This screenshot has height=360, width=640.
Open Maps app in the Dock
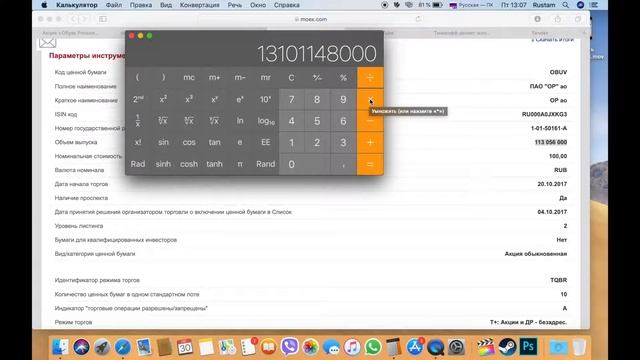pyautogui.click(x=227, y=347)
